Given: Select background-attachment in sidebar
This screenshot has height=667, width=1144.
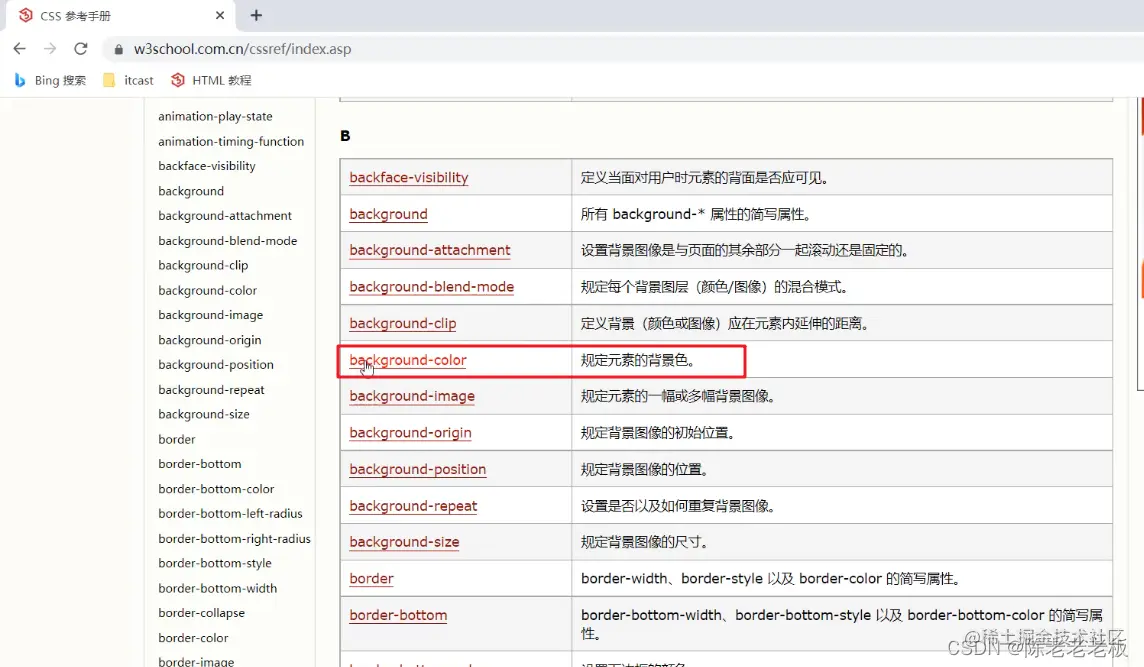Looking at the screenshot, I should pos(225,215).
